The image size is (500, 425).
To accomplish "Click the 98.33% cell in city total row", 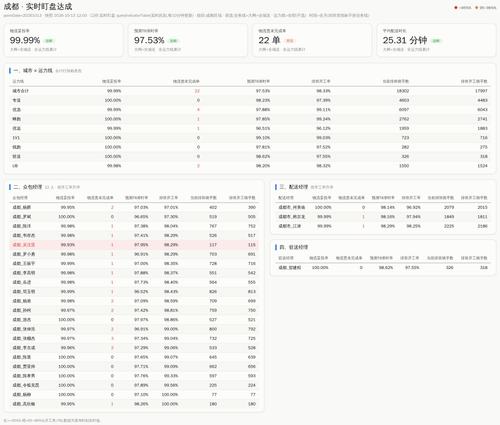I will (323, 91).
